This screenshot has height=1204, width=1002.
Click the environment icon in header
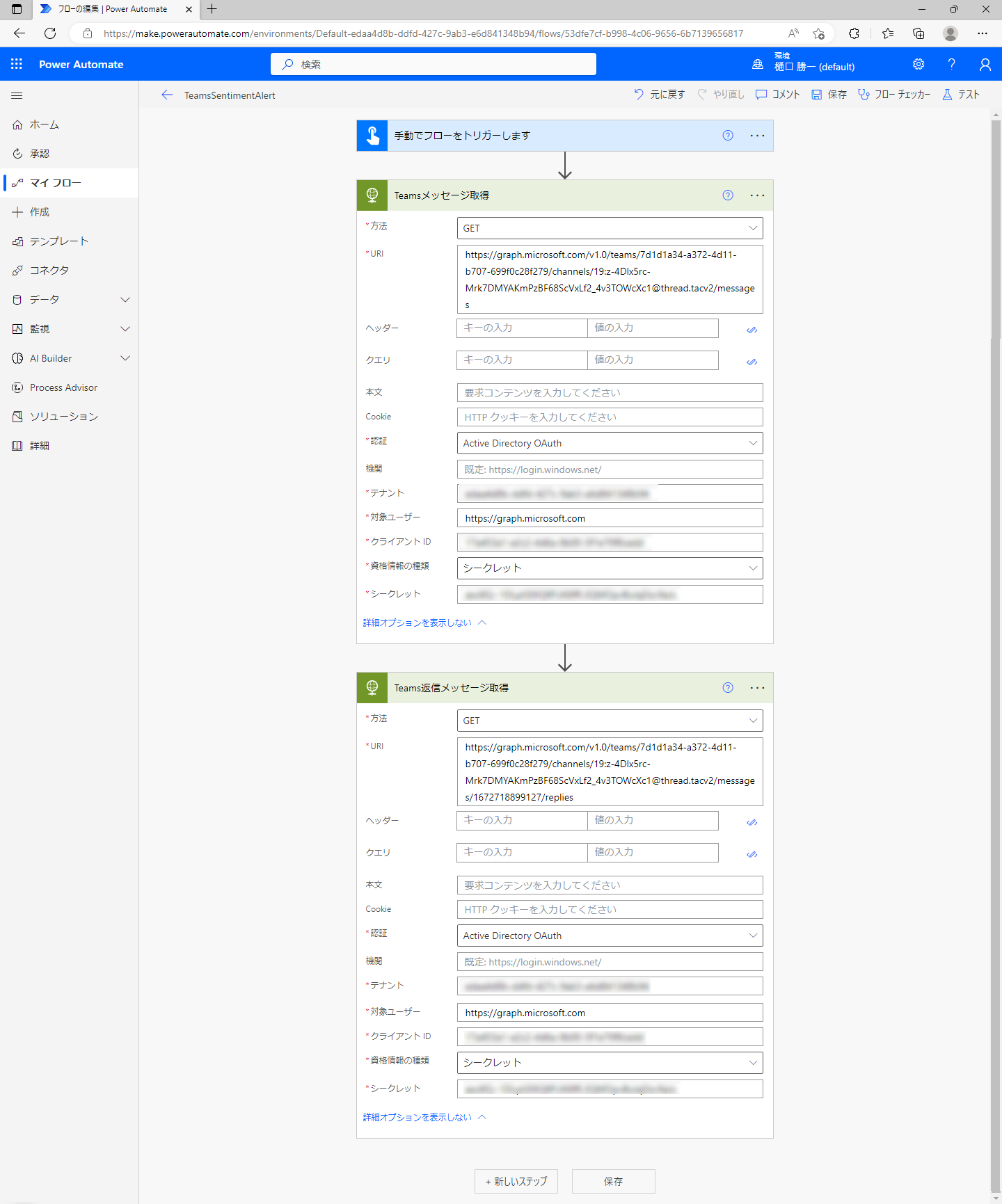(758, 64)
